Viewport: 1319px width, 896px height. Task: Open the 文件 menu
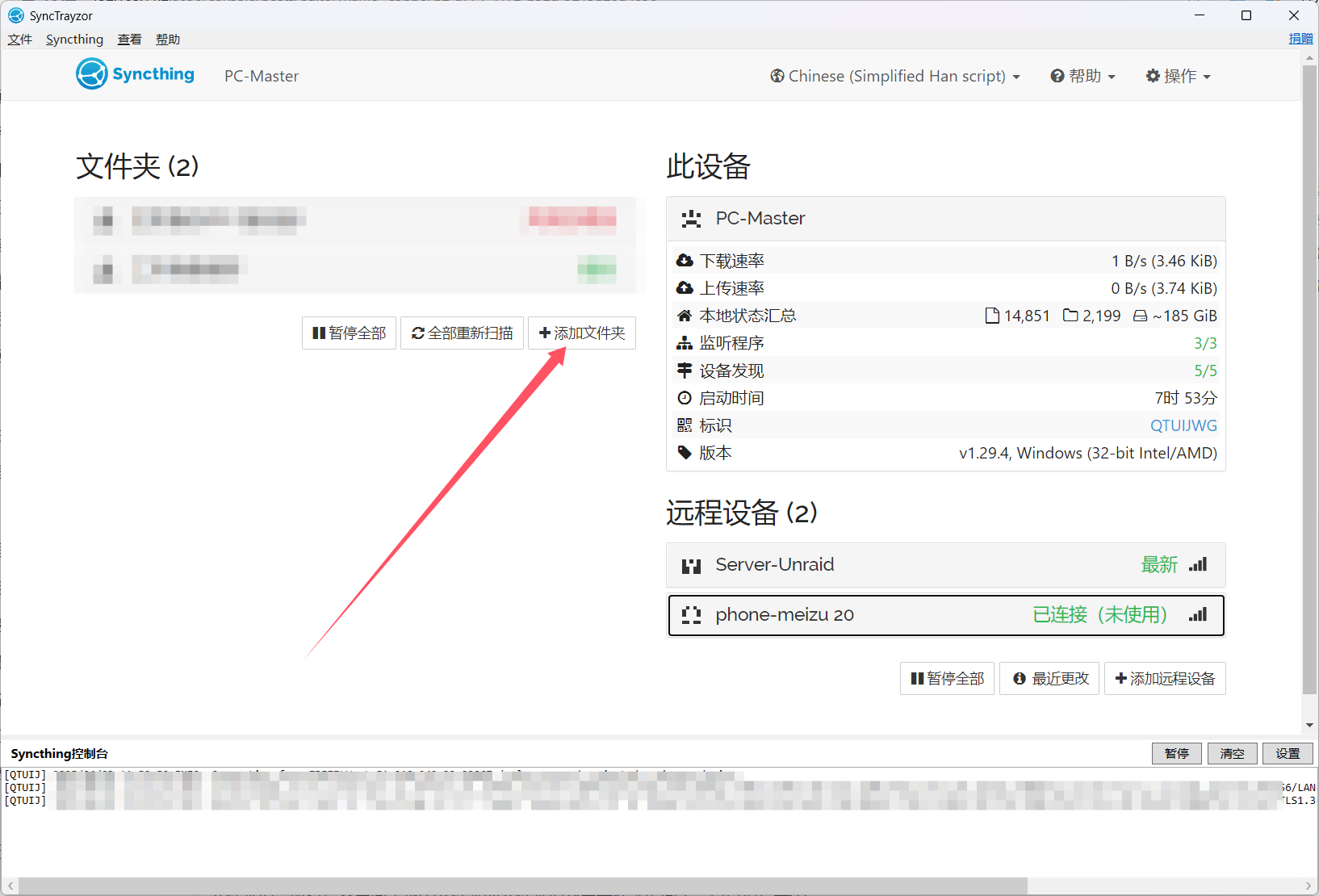coord(20,40)
